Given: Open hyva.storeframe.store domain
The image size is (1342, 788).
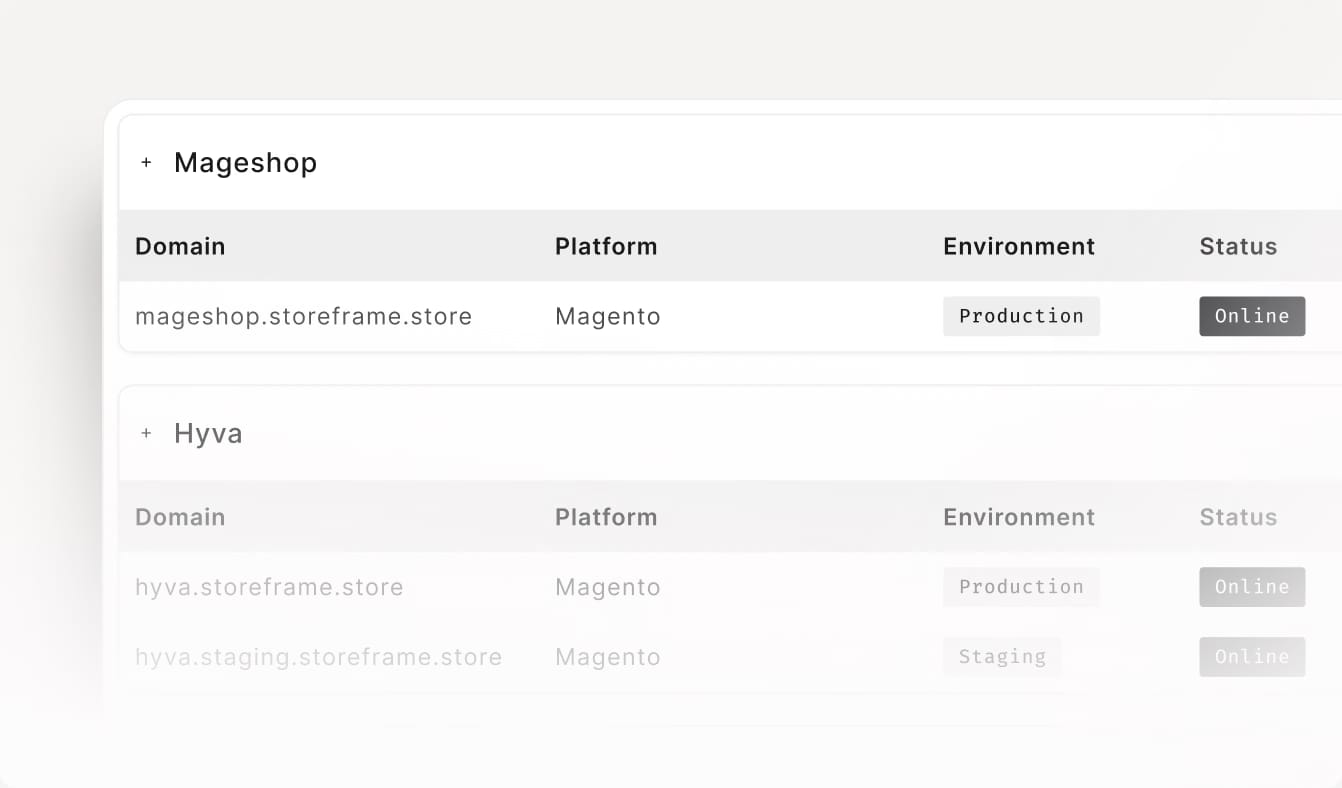Looking at the screenshot, I should pos(269,587).
